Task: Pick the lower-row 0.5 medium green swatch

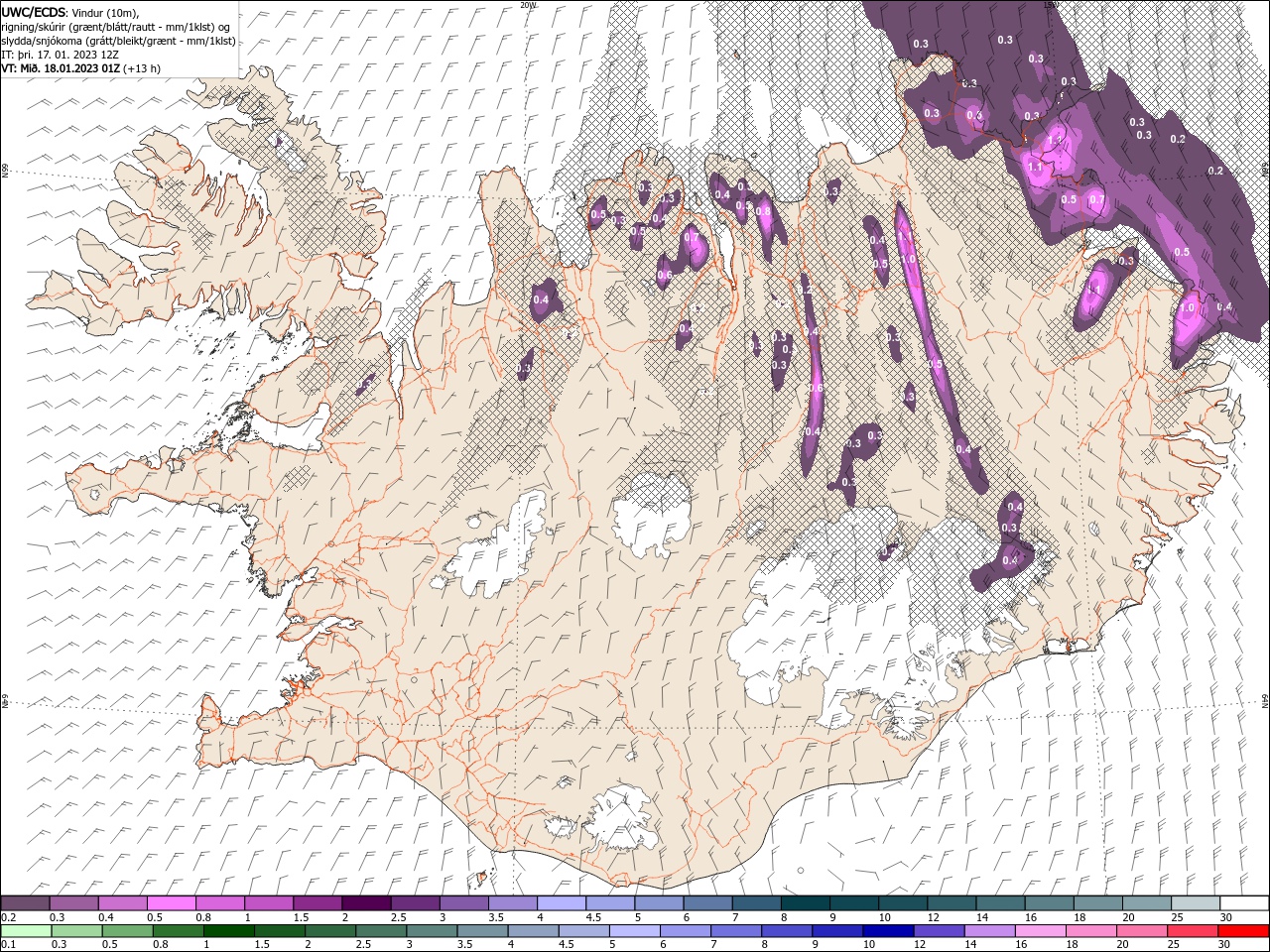Action: pyautogui.click(x=128, y=931)
